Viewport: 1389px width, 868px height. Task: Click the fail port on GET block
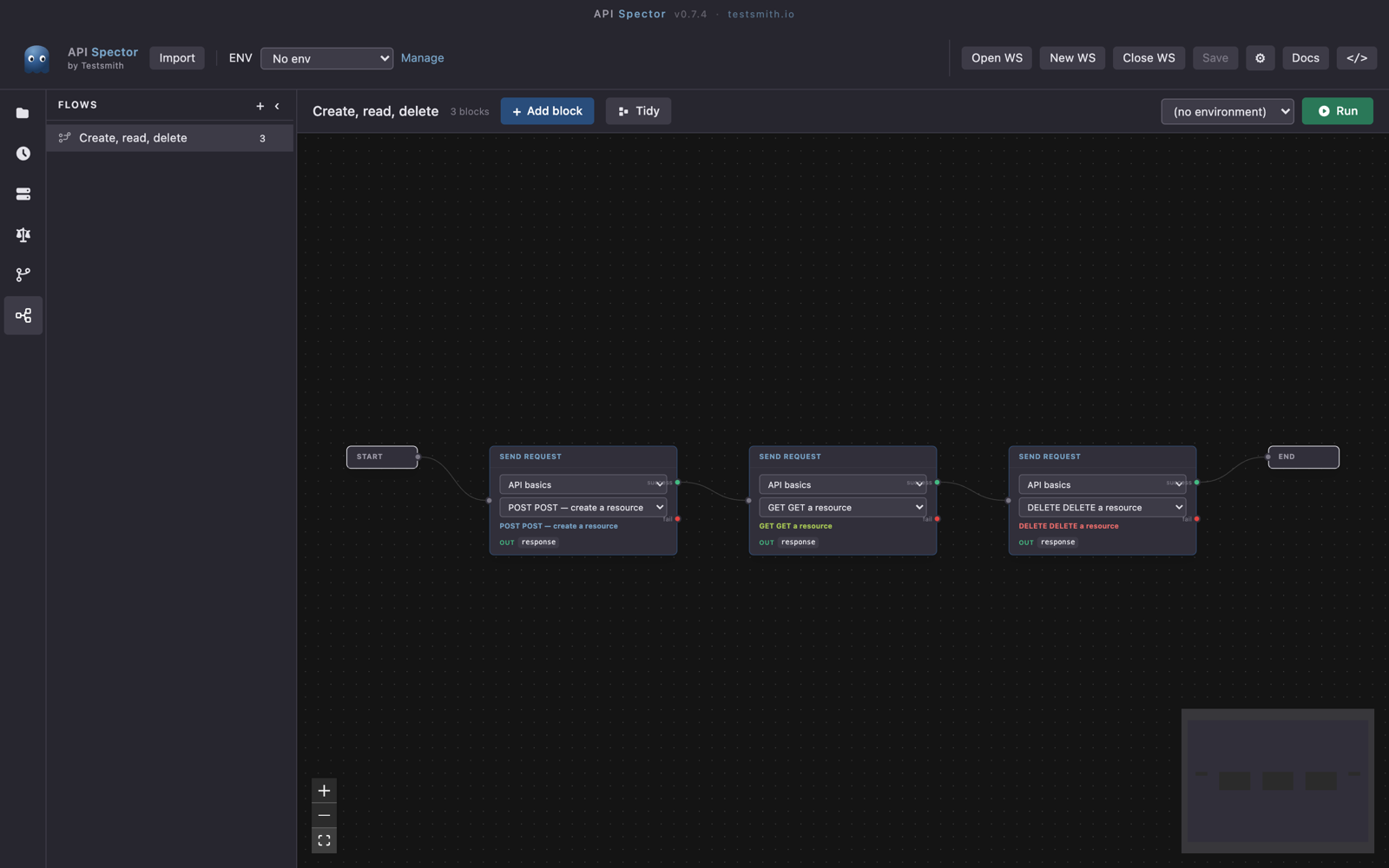tap(937, 519)
